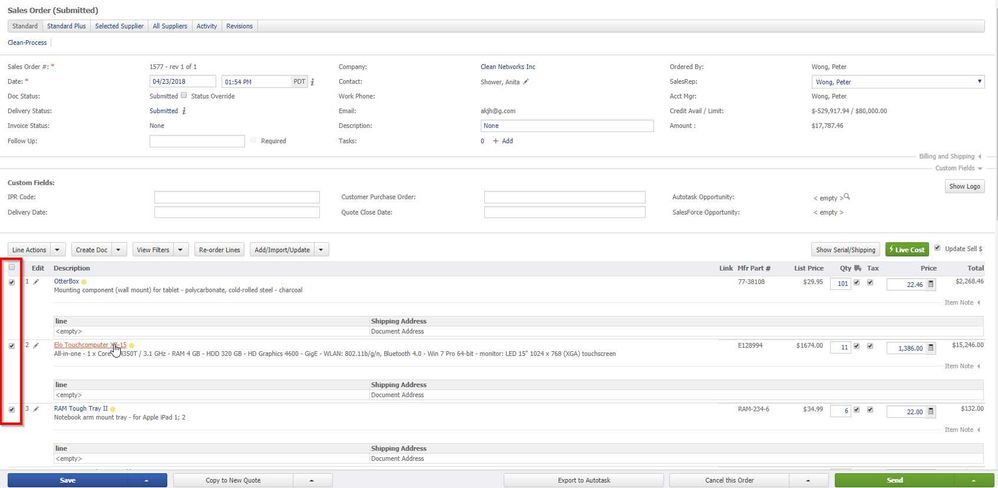
Task: Click the Export to Autotask button
Action: (584, 480)
